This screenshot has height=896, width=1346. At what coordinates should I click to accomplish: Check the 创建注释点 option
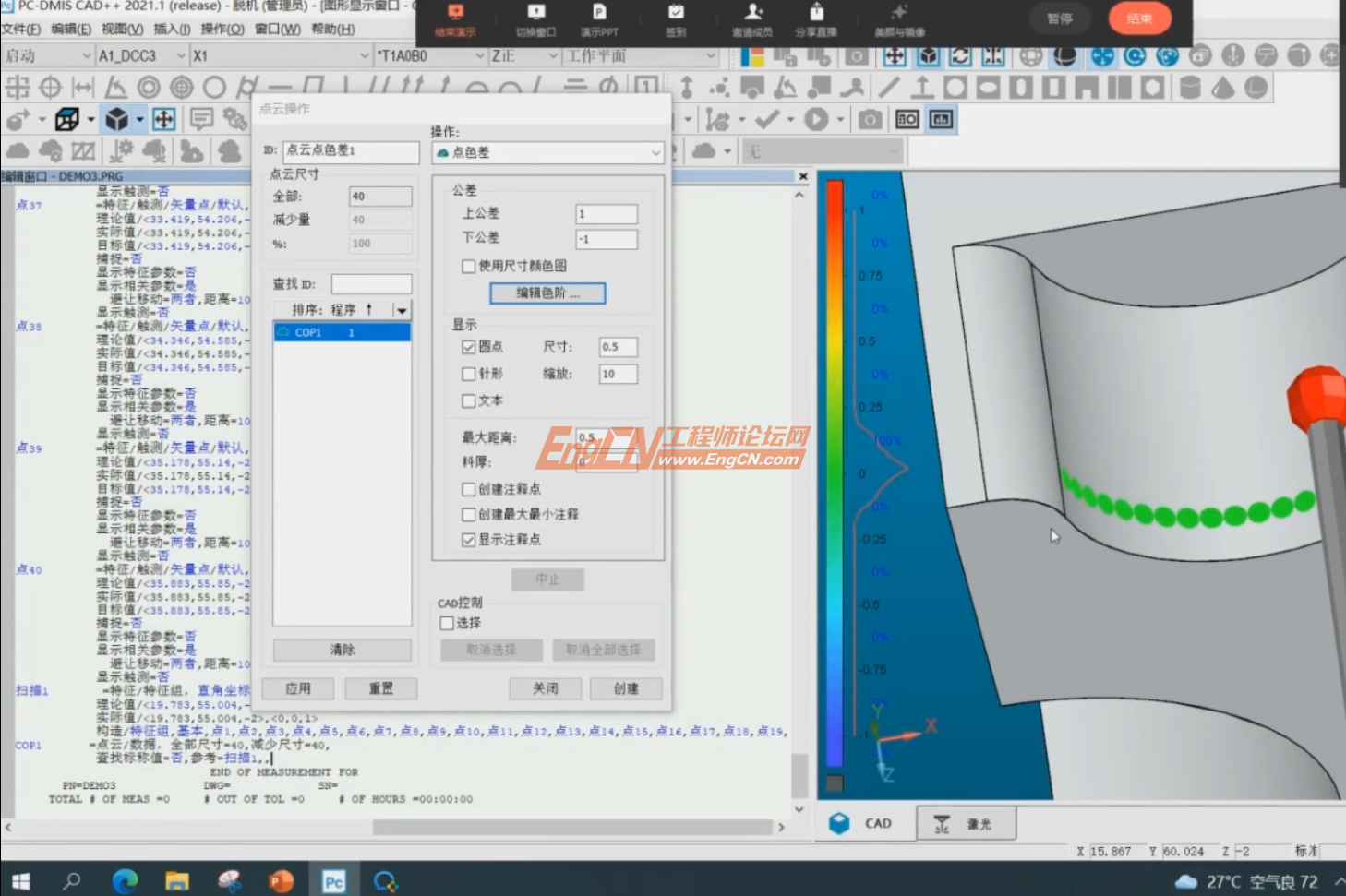(x=469, y=489)
